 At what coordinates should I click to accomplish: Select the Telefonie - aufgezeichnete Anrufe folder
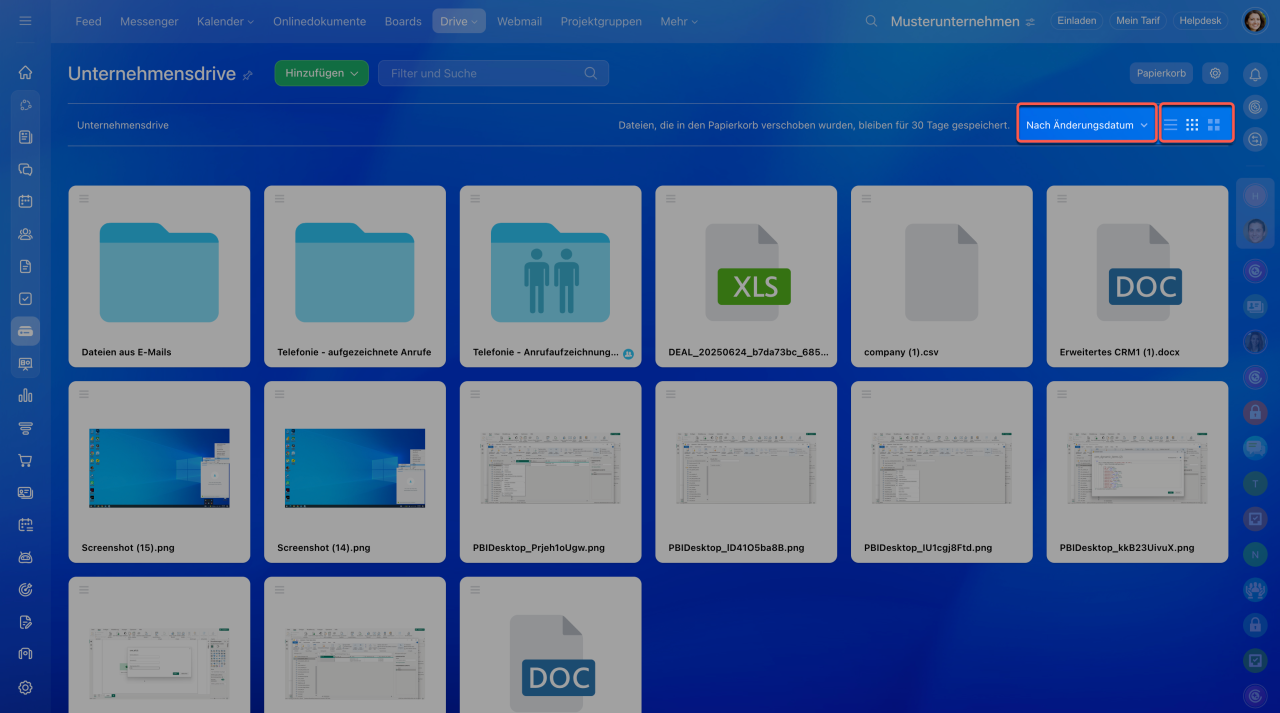click(x=355, y=275)
